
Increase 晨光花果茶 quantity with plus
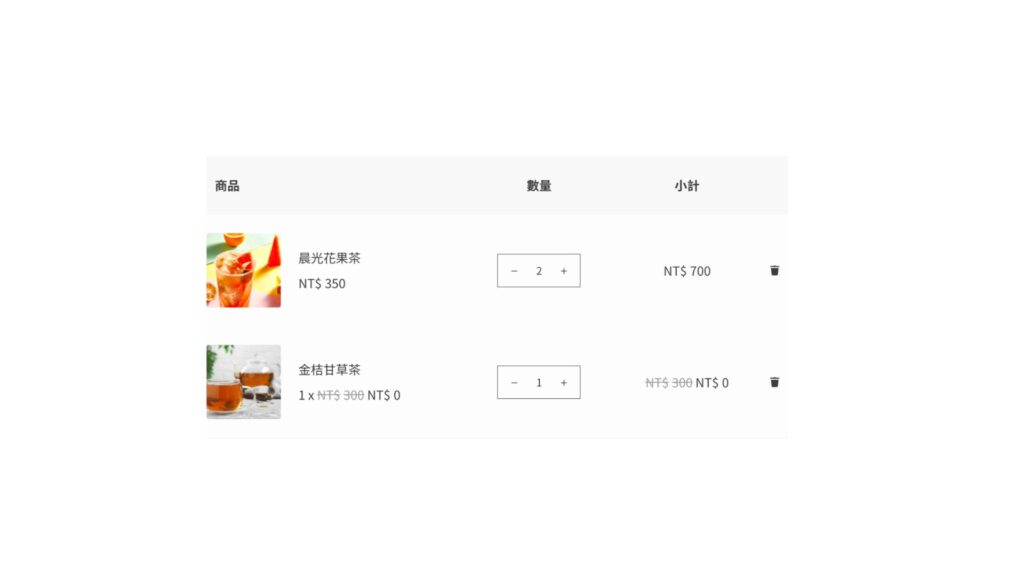pyautogui.click(x=564, y=271)
